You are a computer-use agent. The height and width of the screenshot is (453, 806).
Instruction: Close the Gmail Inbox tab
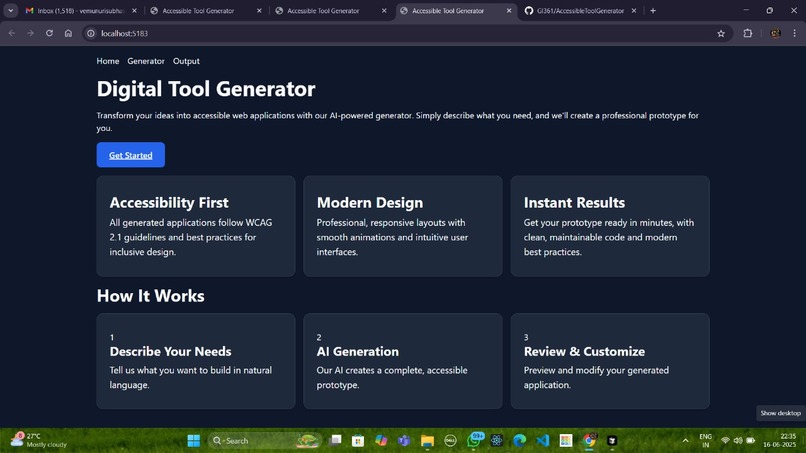tap(134, 10)
